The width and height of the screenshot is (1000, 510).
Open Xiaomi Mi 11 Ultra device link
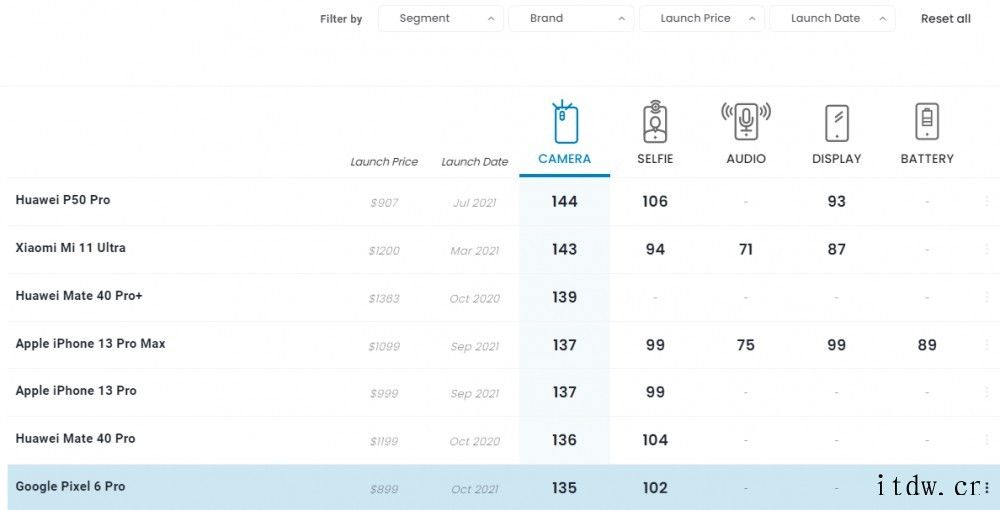(x=70, y=247)
